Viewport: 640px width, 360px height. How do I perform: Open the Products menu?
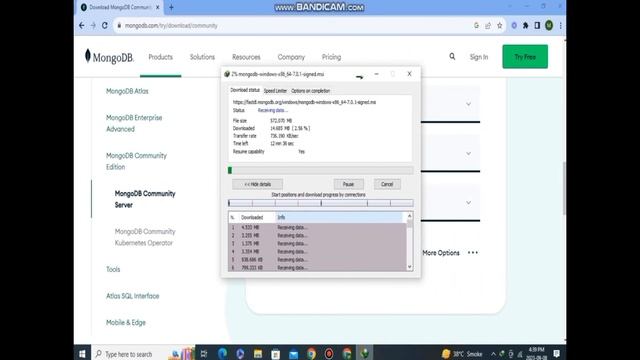click(x=160, y=57)
